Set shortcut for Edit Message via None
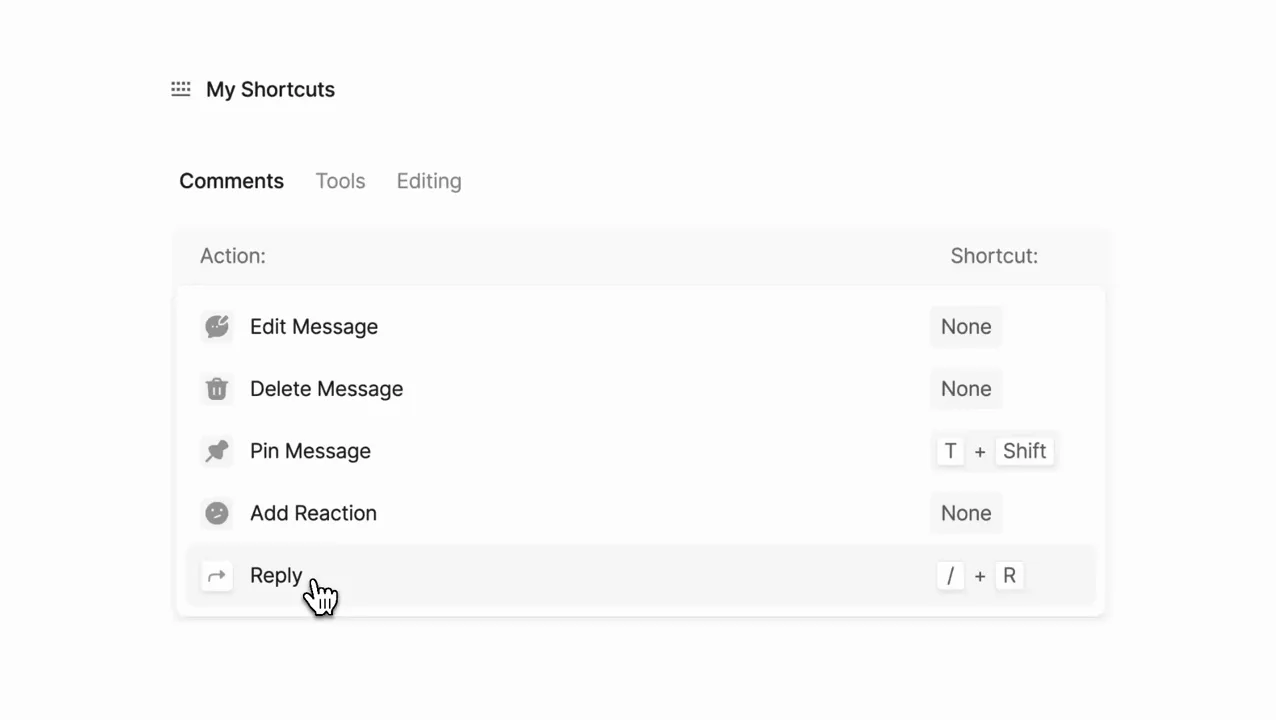 (x=966, y=327)
